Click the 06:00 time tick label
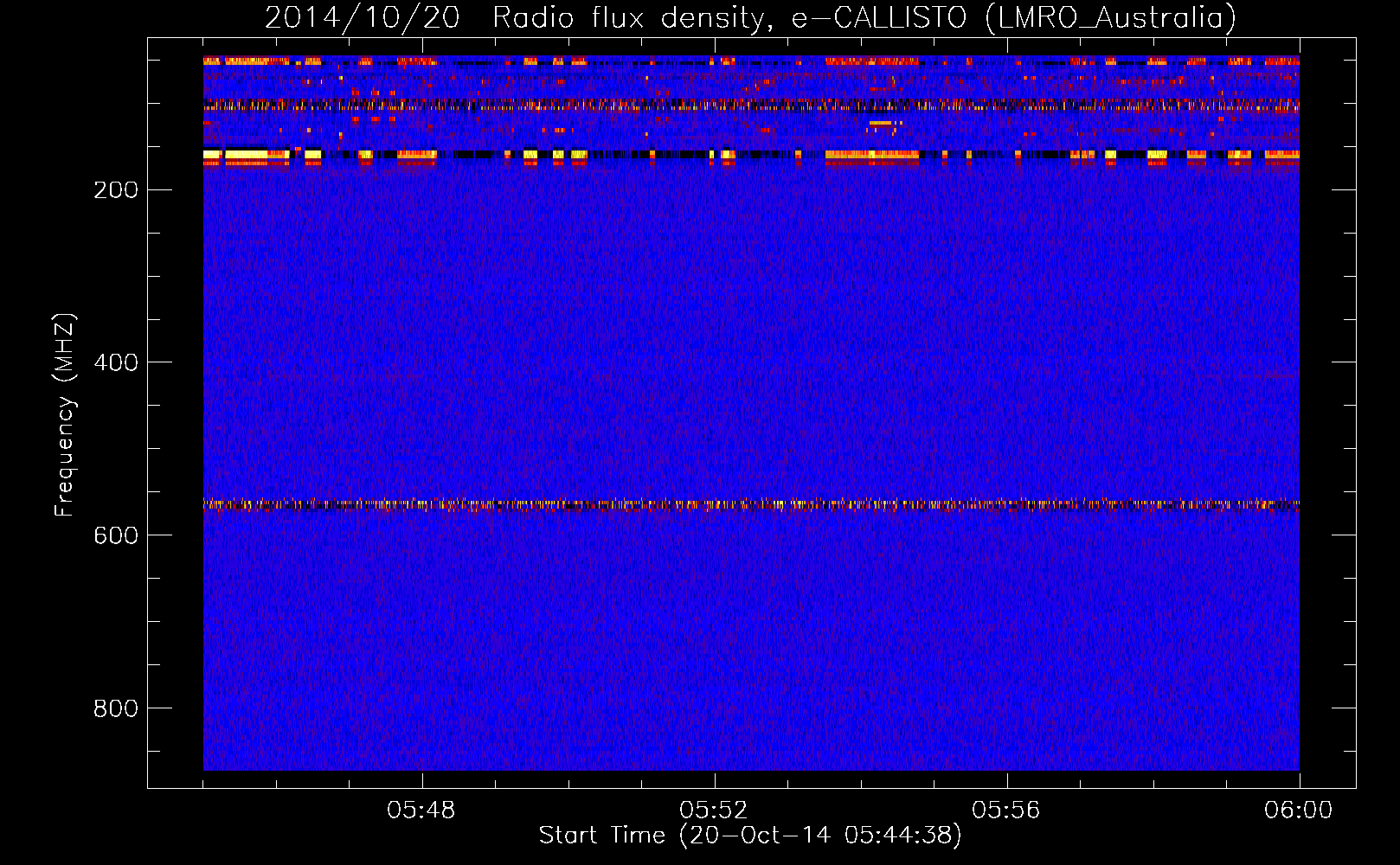 pyautogui.click(x=1299, y=811)
